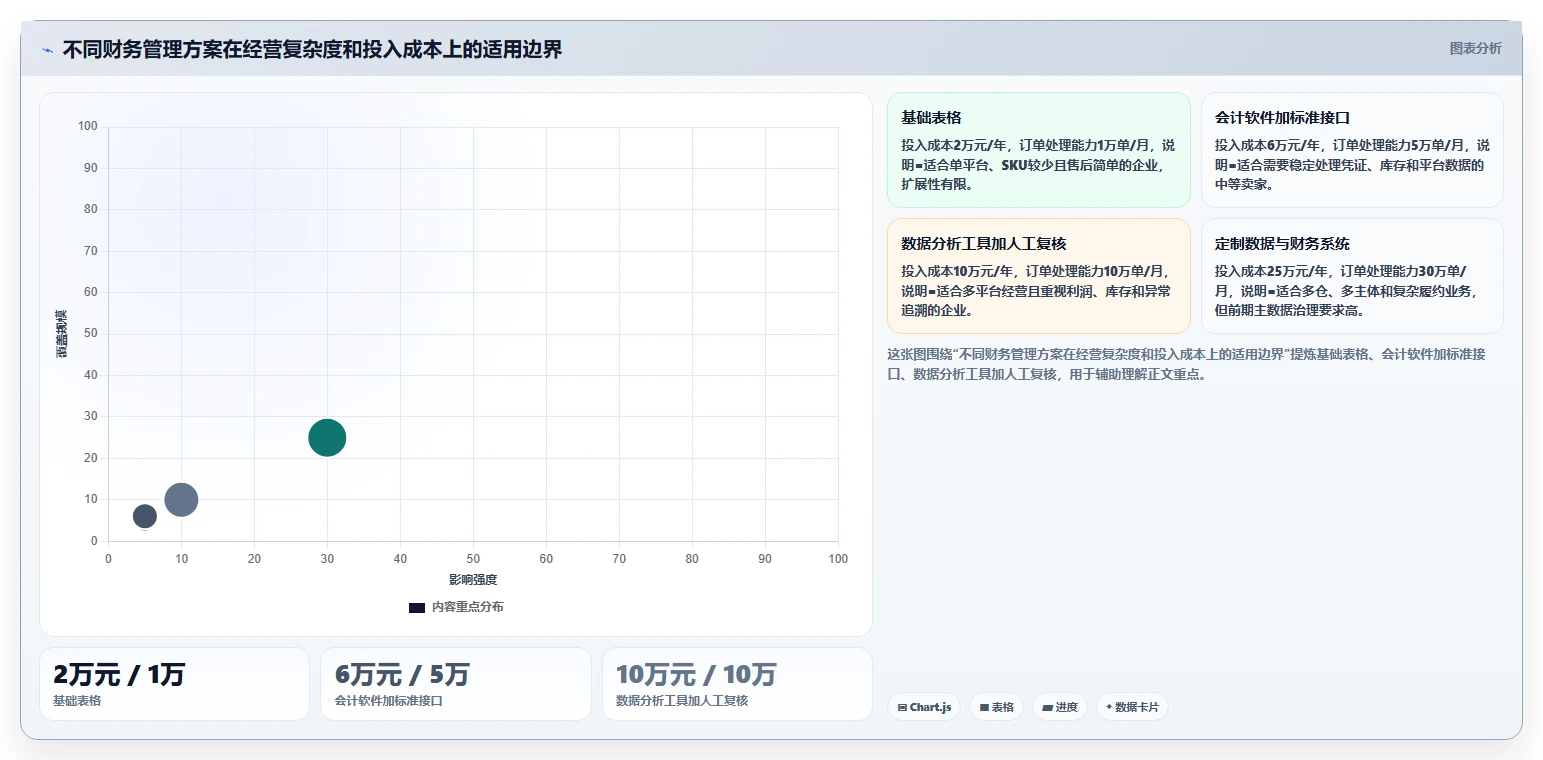Toggle the 内容重点分布 legend entry
The image size is (1543, 760).
pyautogui.click(x=456, y=607)
